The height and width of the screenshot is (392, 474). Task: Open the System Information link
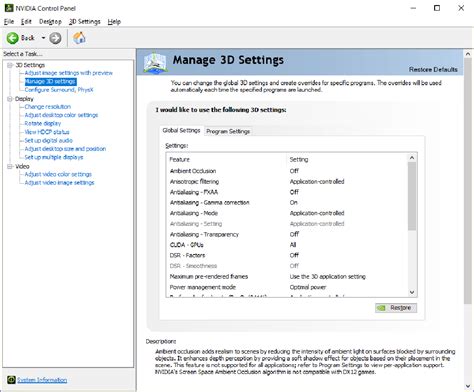(x=42, y=380)
